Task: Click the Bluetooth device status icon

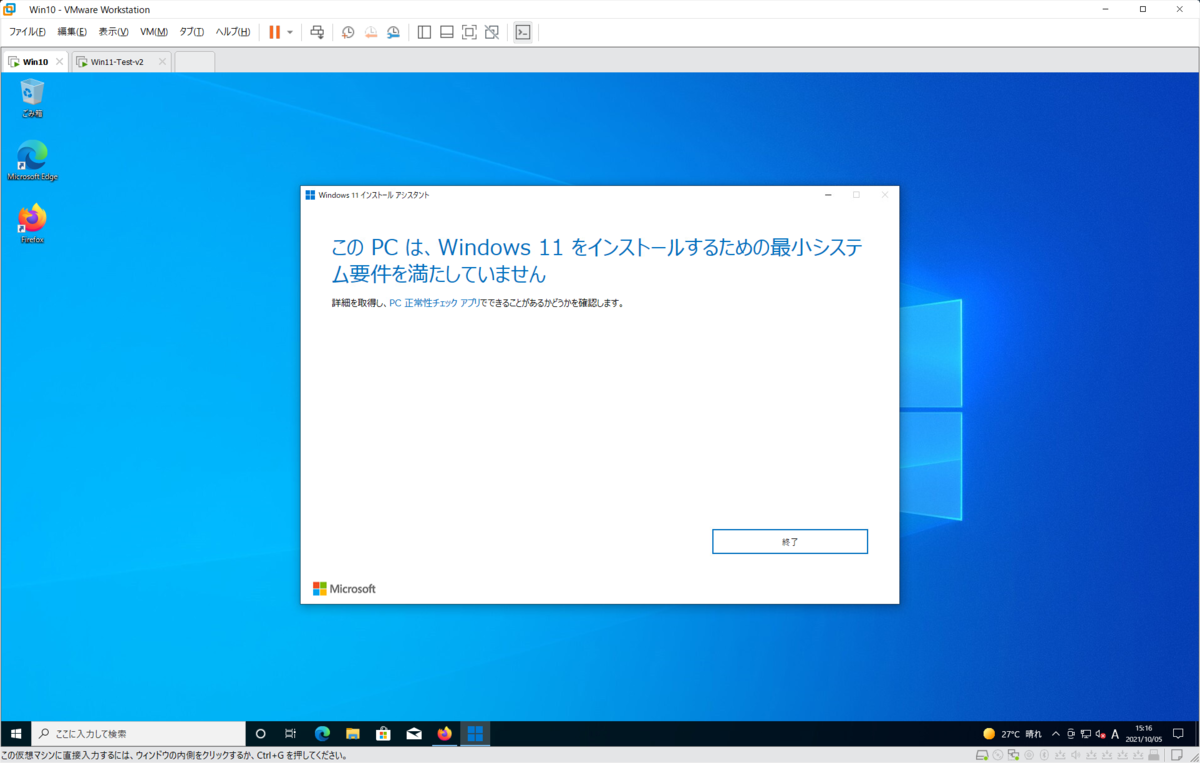Action: pos(1044,755)
